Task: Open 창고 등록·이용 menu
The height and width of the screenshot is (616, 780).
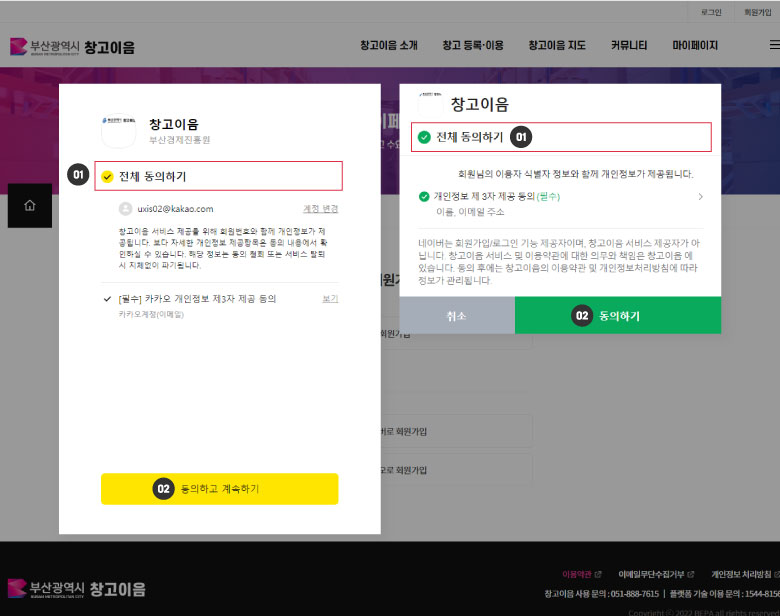Action: tap(473, 45)
